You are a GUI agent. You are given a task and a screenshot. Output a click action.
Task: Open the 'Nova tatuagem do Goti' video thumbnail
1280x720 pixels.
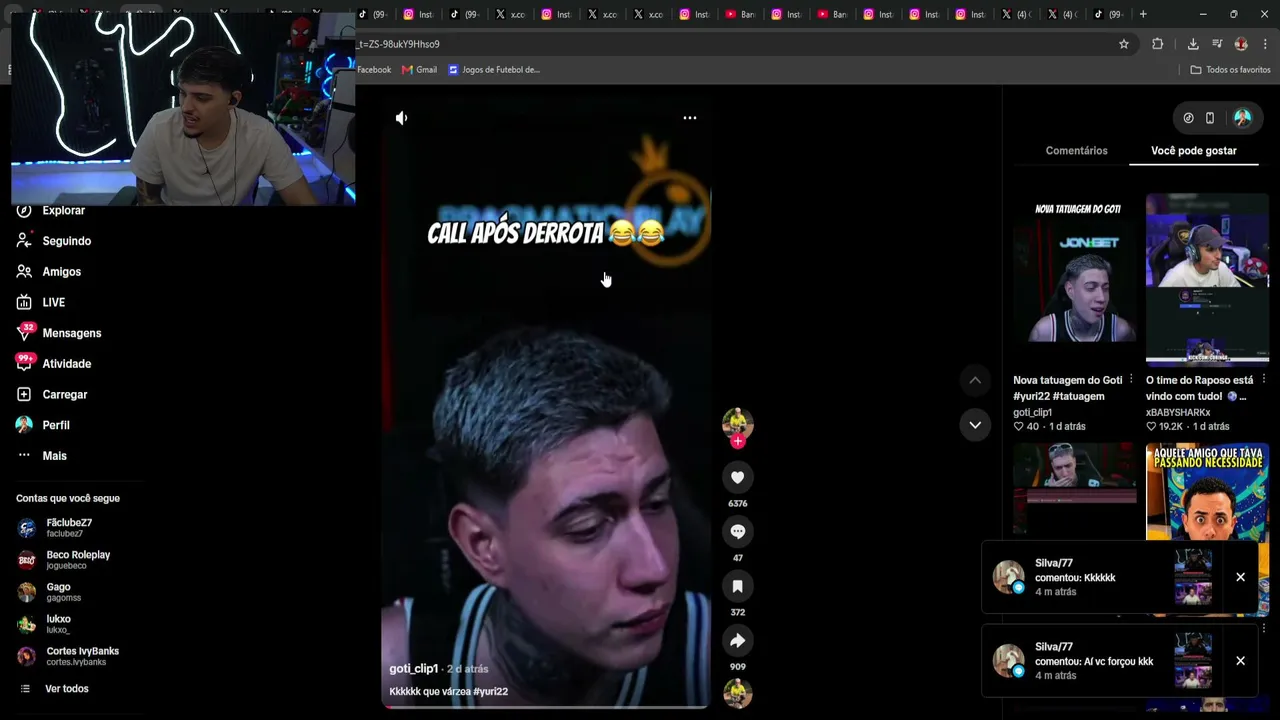(x=1075, y=281)
